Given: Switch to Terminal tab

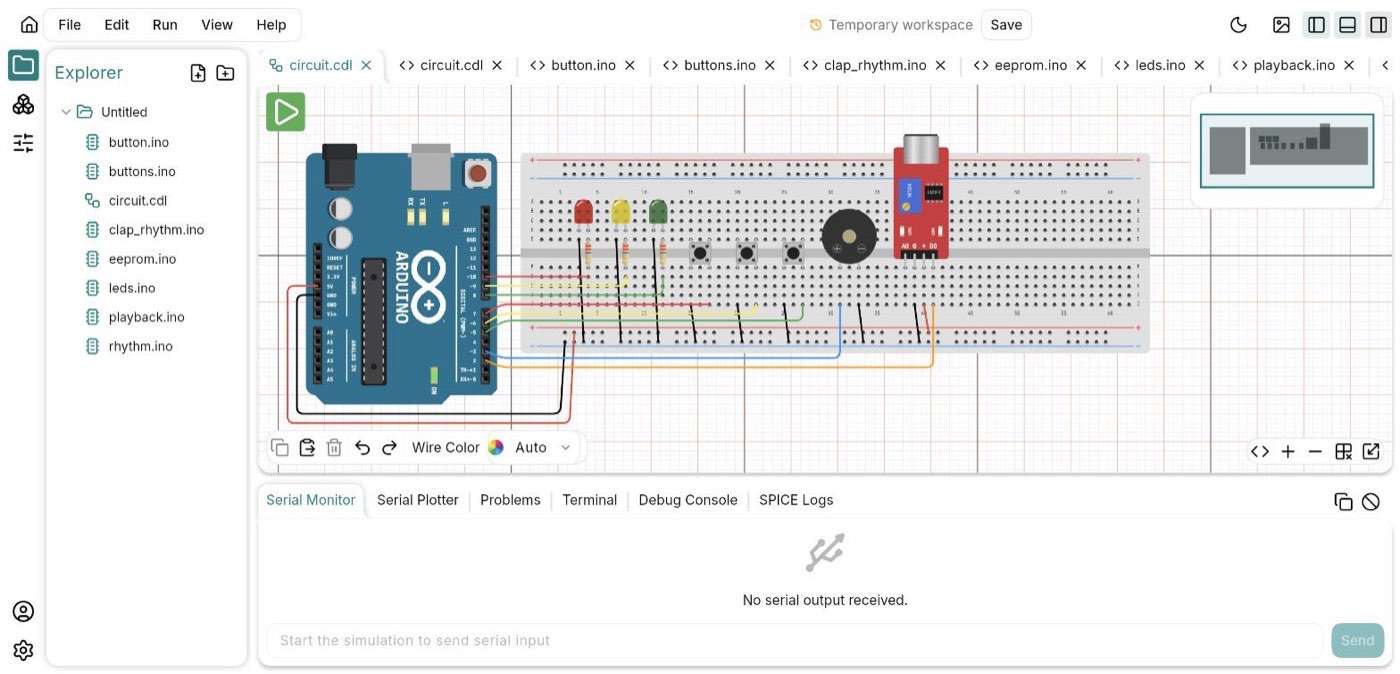Looking at the screenshot, I should pos(589,500).
